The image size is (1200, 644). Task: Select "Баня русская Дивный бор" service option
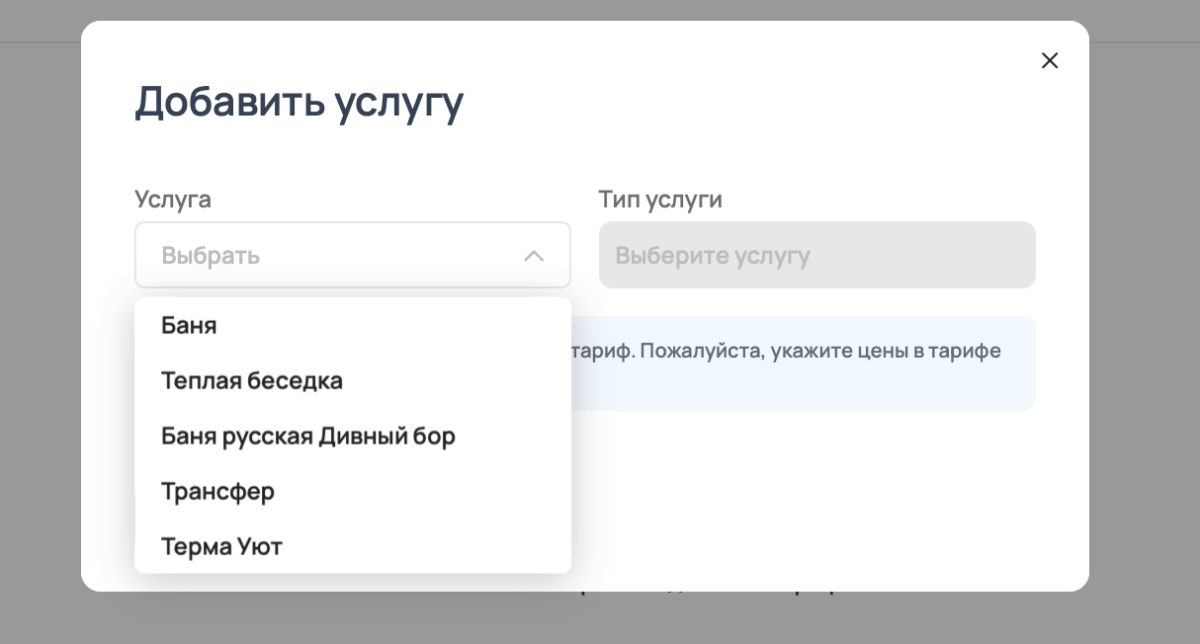click(308, 436)
